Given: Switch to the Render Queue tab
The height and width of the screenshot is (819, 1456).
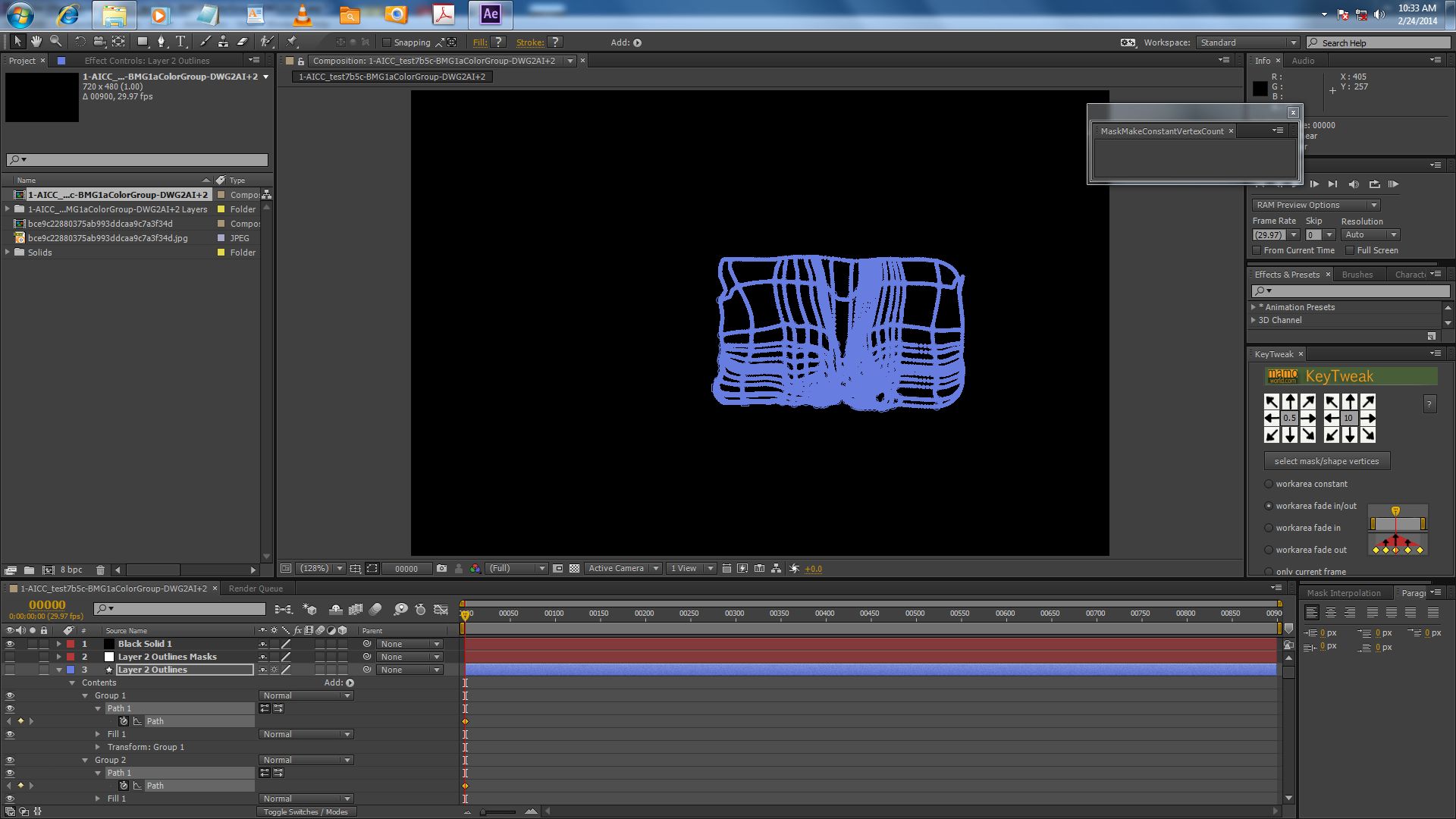Looking at the screenshot, I should tap(256, 588).
